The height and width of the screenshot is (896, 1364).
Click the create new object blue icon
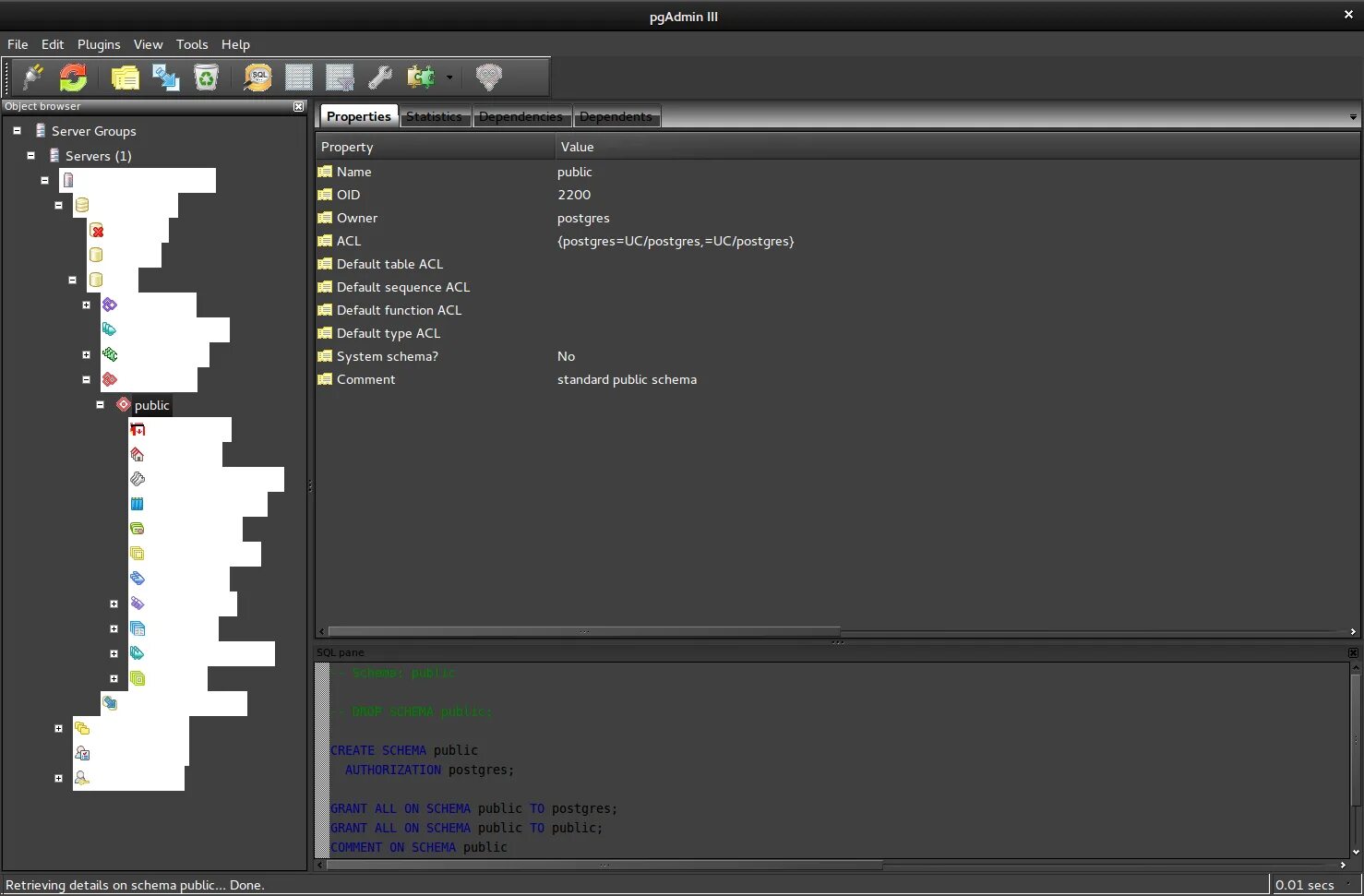pyautogui.click(x=166, y=77)
